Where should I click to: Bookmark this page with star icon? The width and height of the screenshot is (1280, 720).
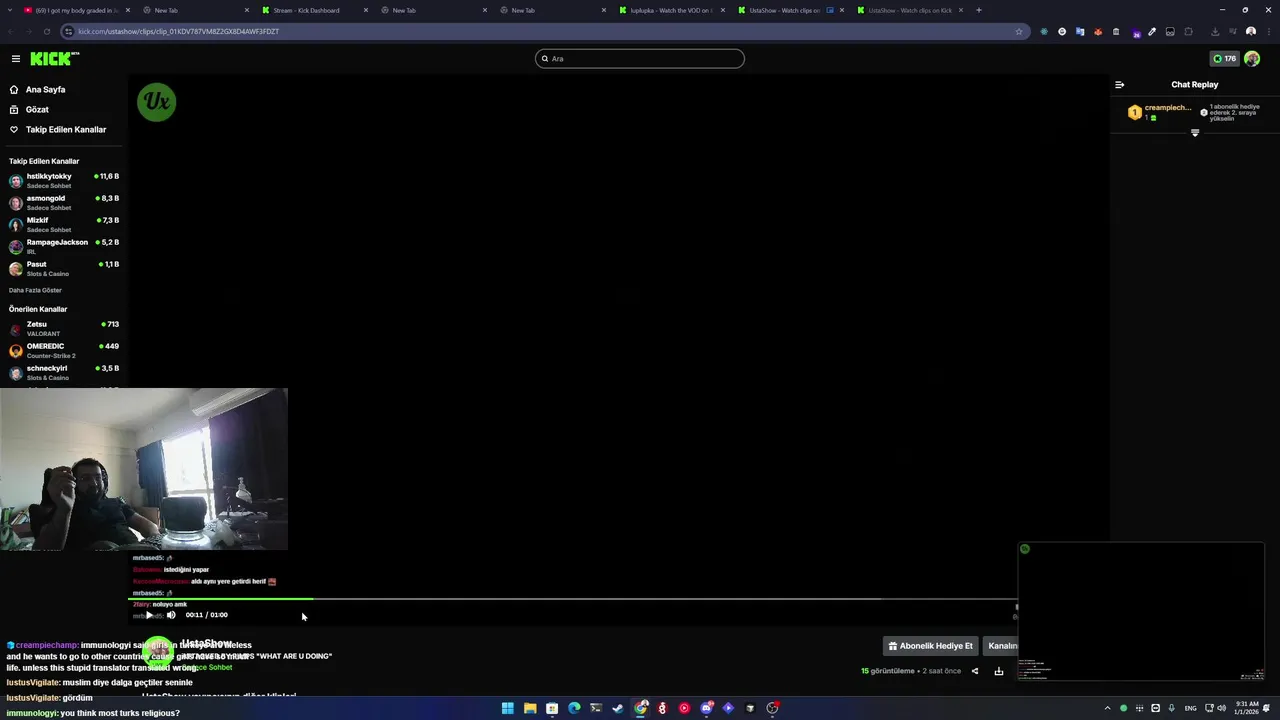pyautogui.click(x=1019, y=31)
